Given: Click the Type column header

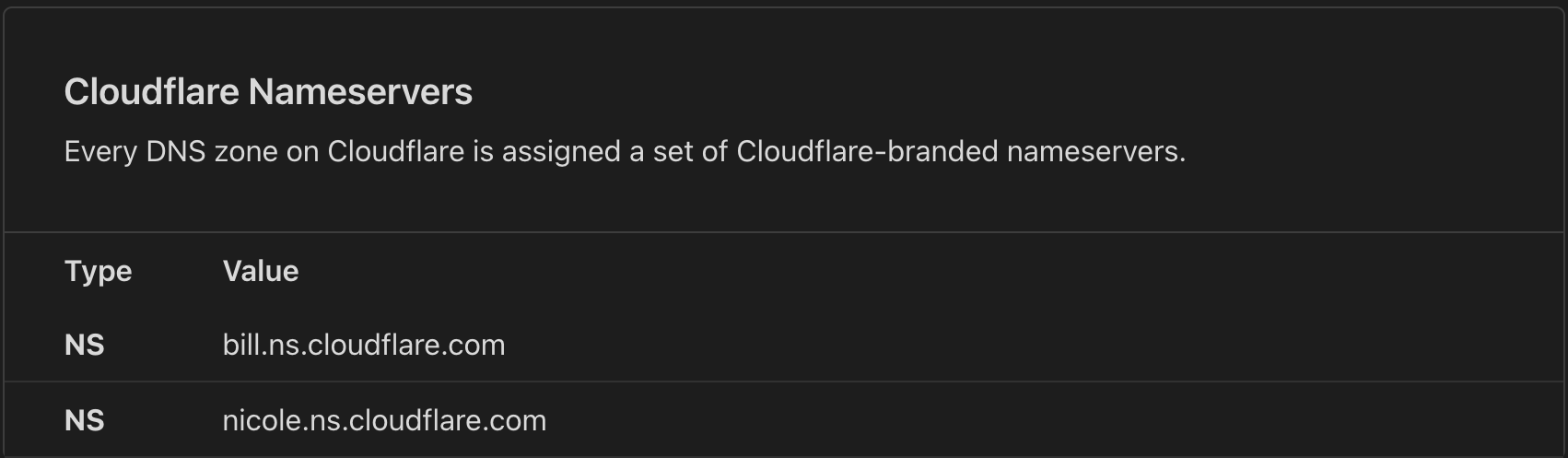Looking at the screenshot, I should (98, 271).
